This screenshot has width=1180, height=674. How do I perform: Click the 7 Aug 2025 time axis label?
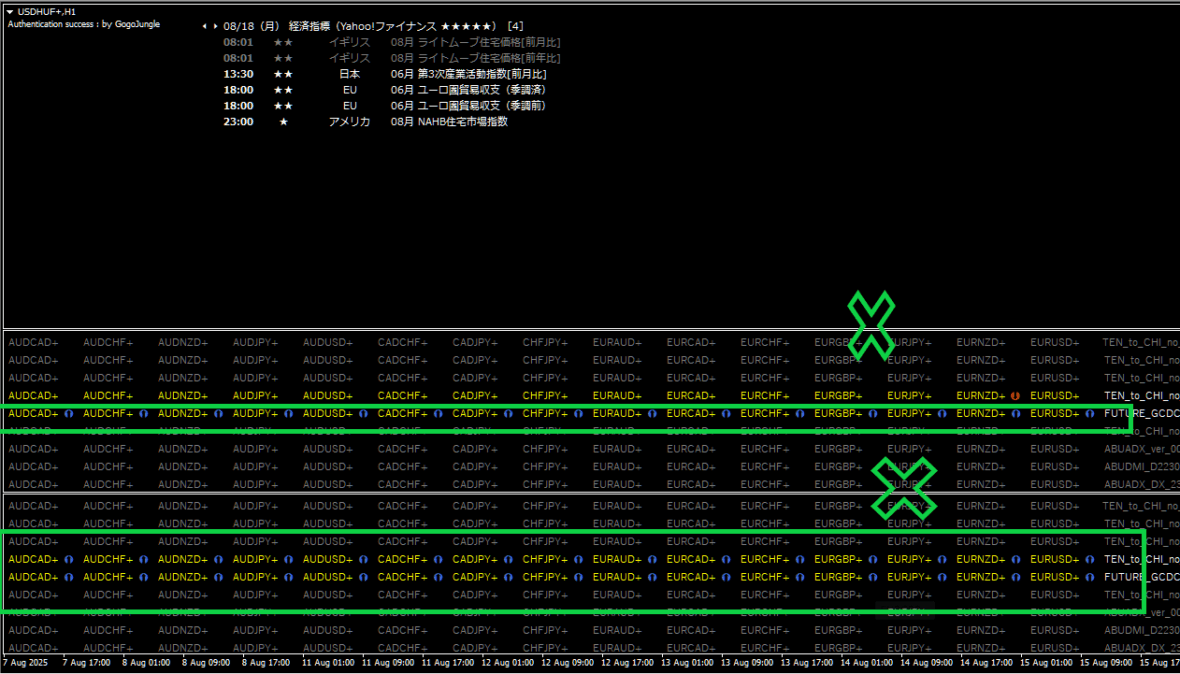click(23, 663)
